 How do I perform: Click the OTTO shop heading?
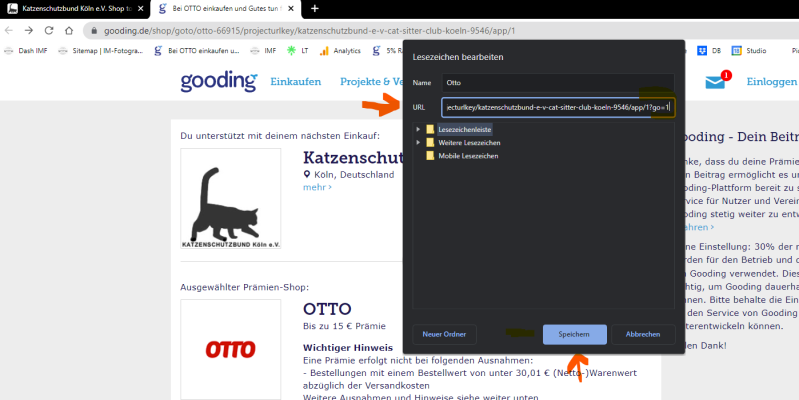327,309
